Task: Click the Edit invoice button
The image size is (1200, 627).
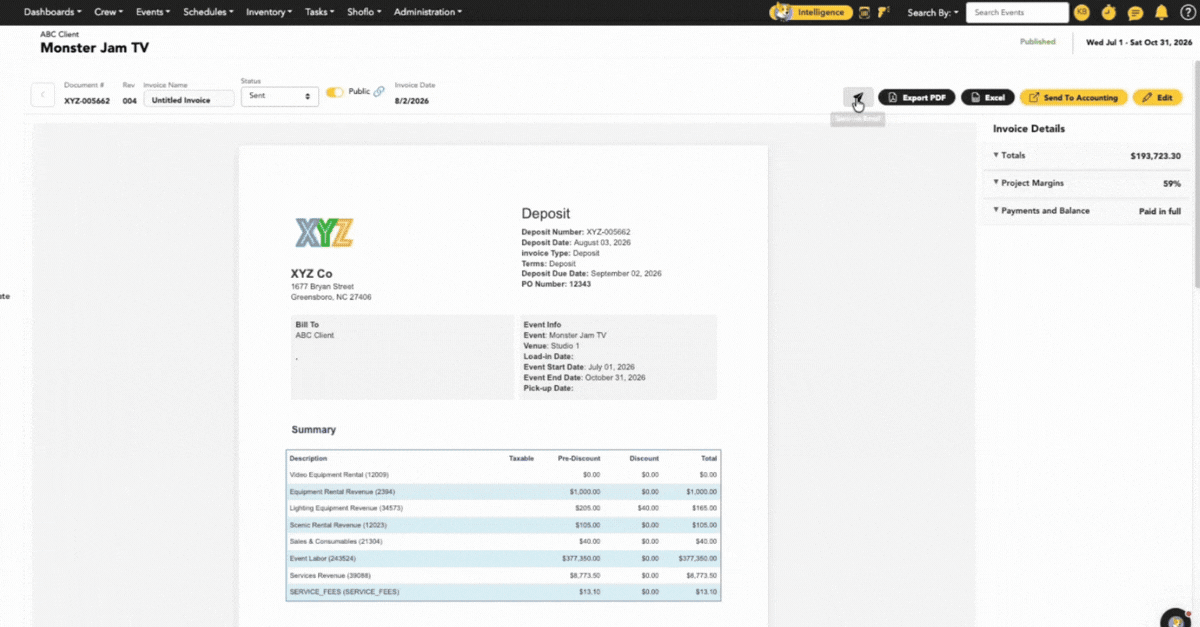Action: (1157, 97)
